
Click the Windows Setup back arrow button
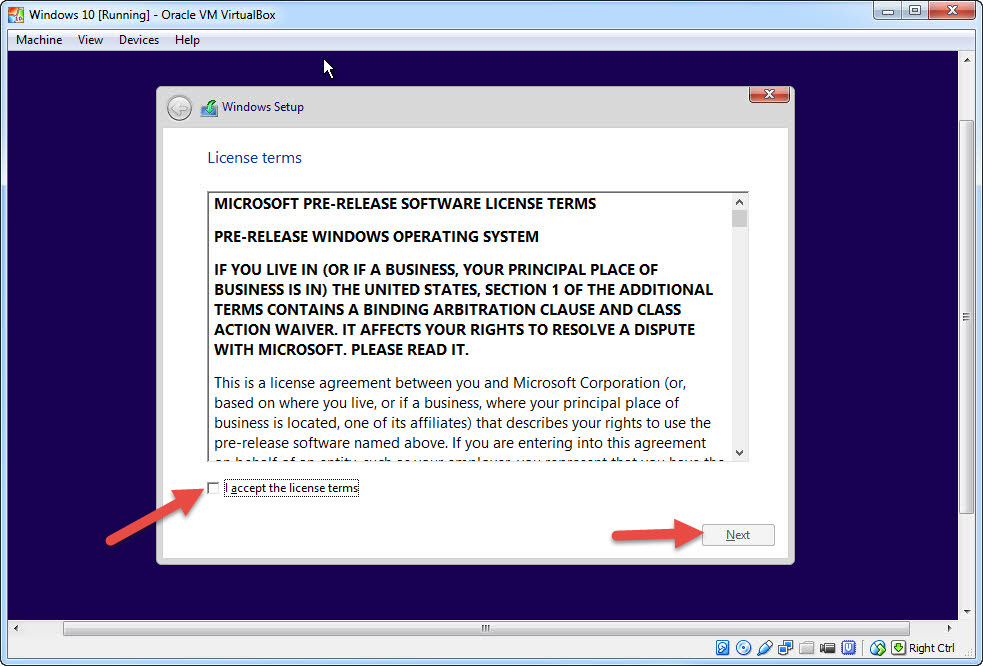click(179, 108)
